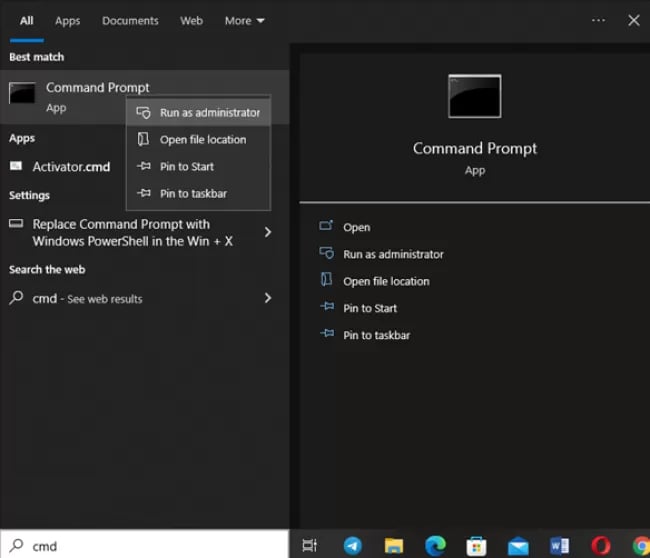
Task: Choose Pin to taskbar in context menu
Action: (x=198, y=194)
